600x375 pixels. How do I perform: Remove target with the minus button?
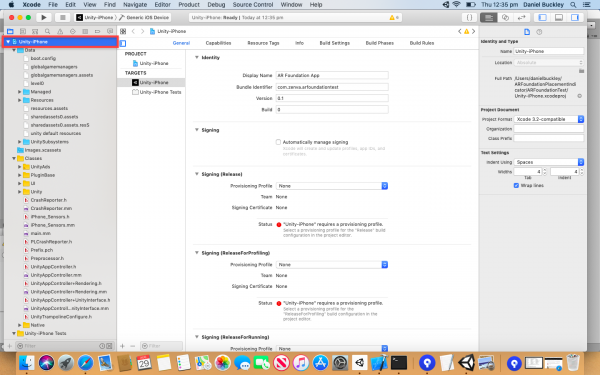point(132,346)
